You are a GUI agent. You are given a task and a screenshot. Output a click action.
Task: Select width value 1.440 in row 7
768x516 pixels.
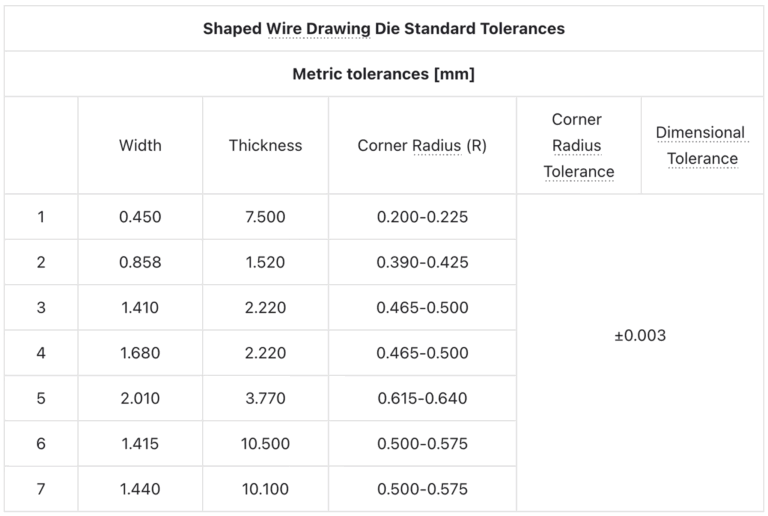pyautogui.click(x=140, y=489)
